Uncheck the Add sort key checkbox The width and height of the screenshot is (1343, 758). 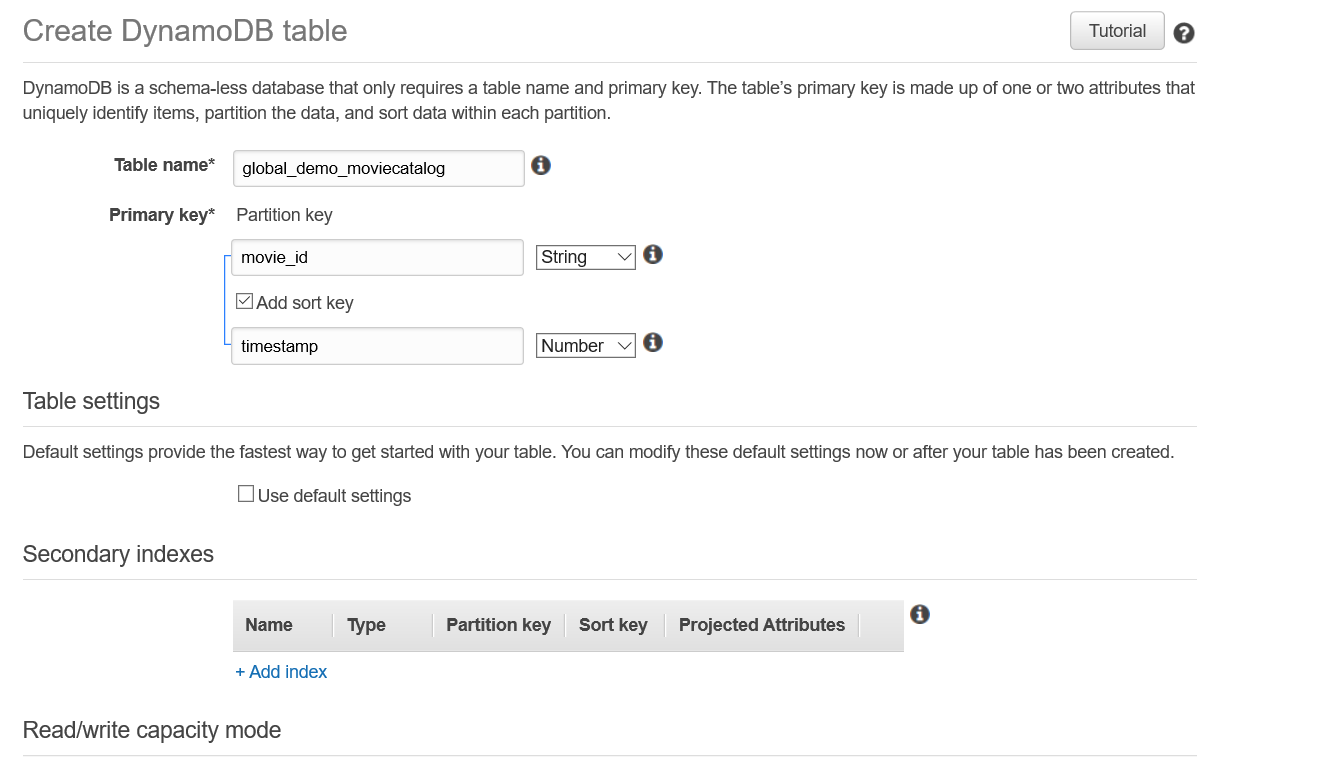pyautogui.click(x=244, y=302)
